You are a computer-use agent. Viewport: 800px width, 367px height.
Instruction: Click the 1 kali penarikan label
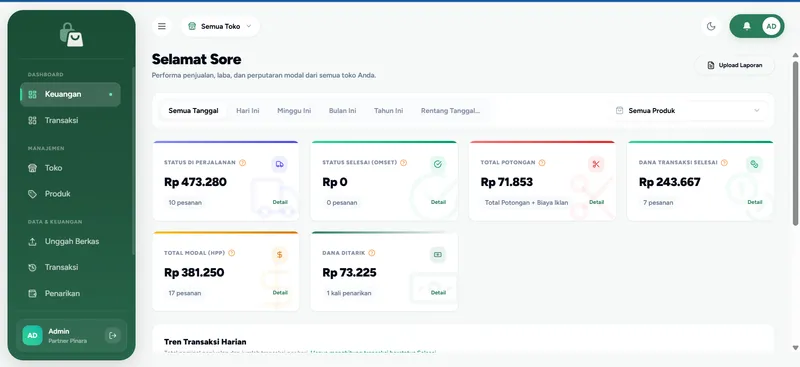pos(349,293)
